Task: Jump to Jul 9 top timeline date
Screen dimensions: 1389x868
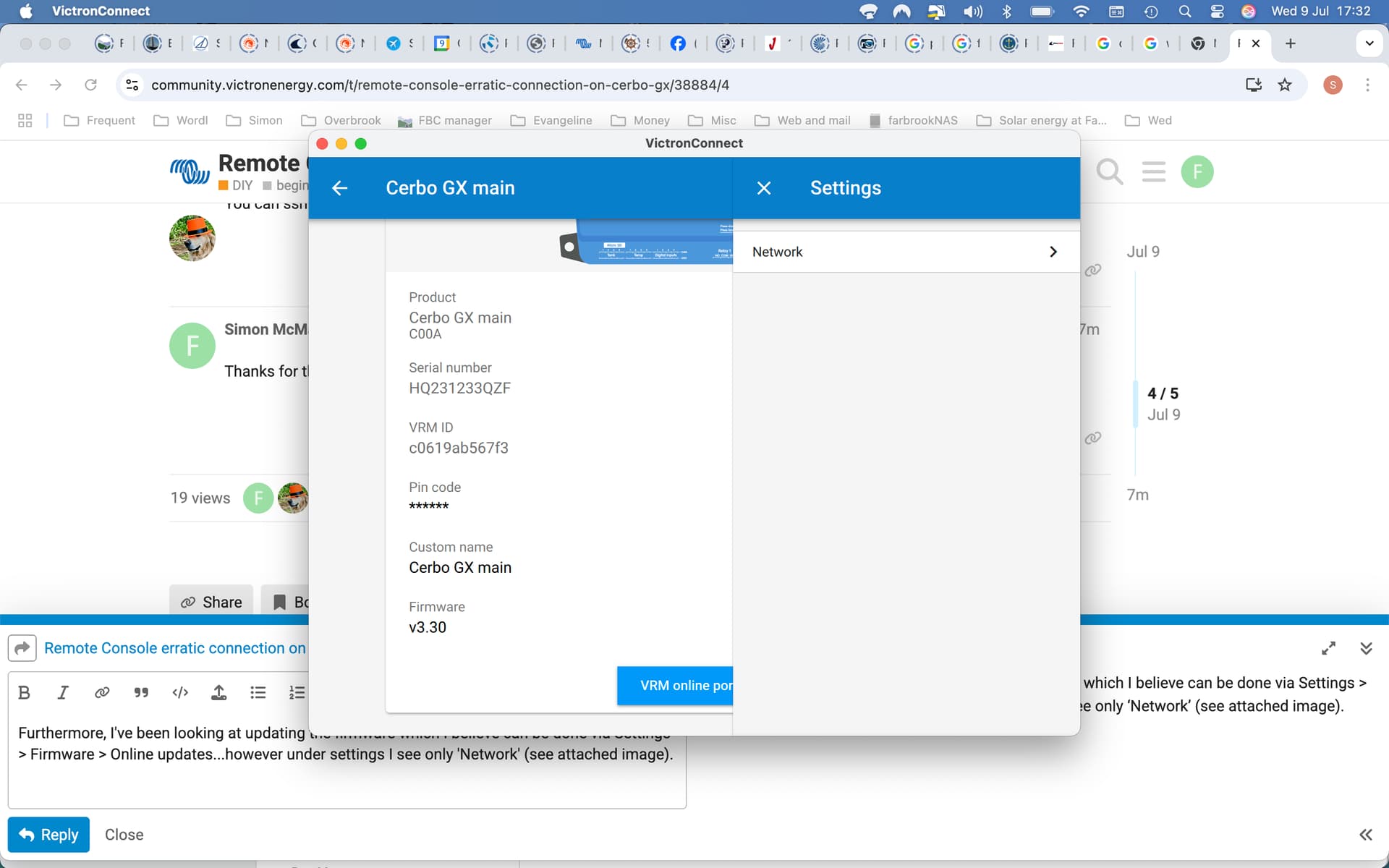Action: click(1143, 252)
